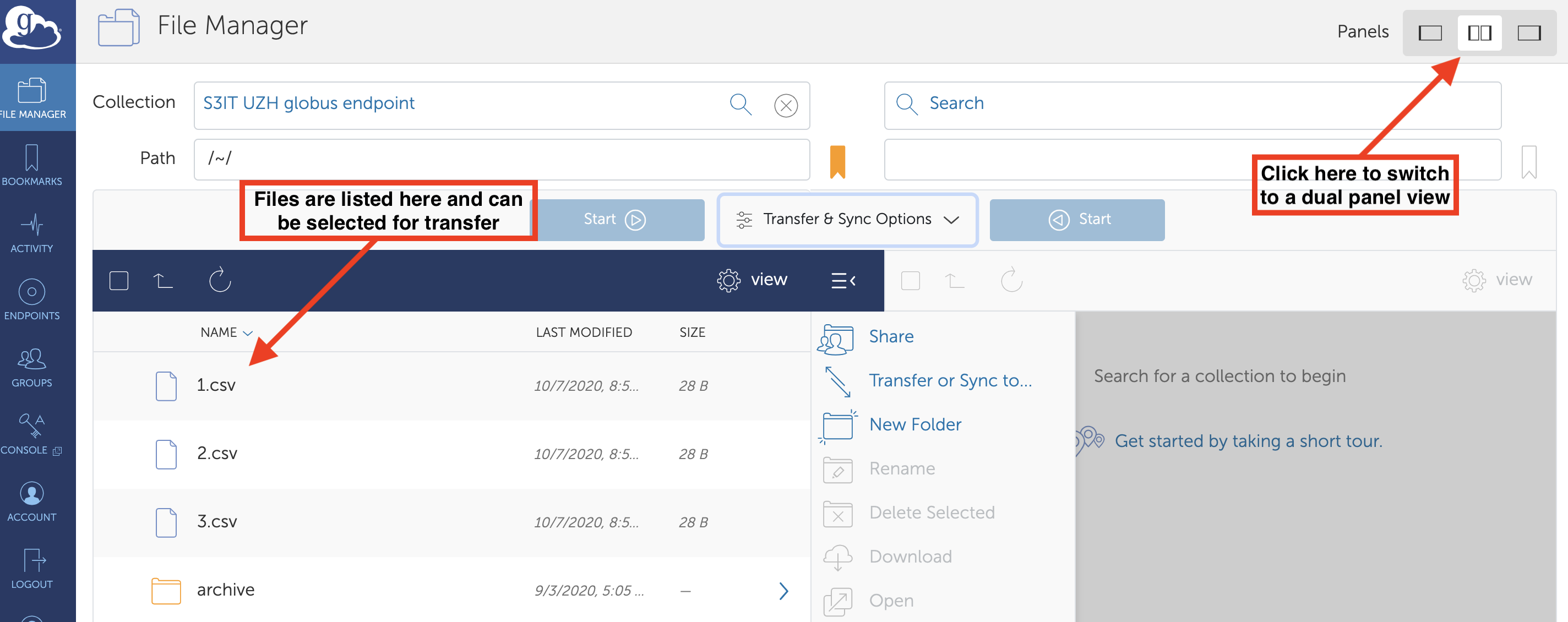Sort files via the NAME column arrow
Viewport: 1568px width, 622px height.
point(248,333)
